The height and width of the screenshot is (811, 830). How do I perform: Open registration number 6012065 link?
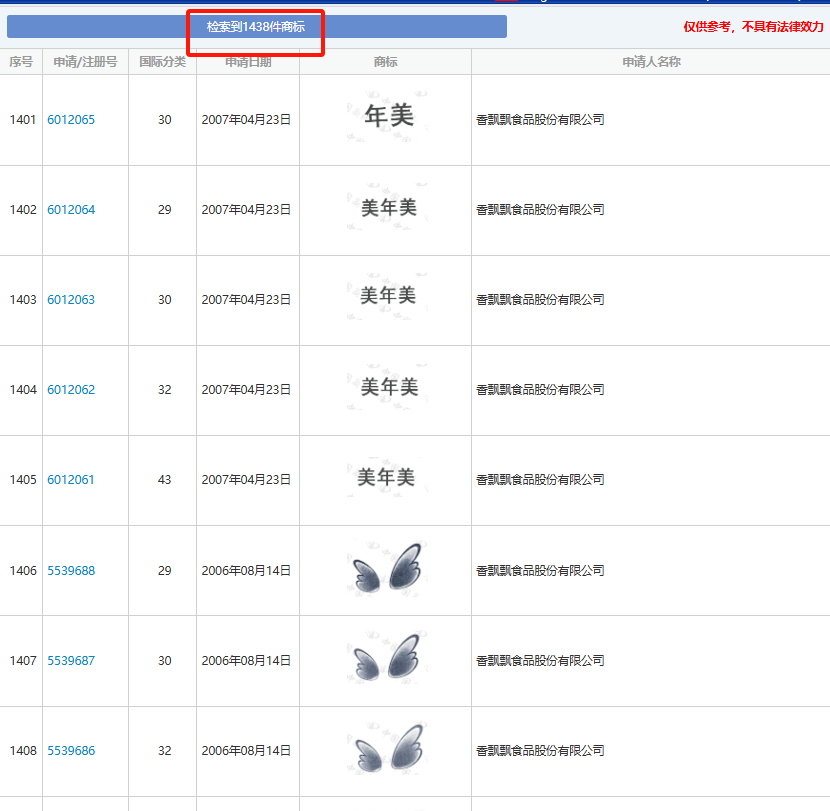pyautogui.click(x=71, y=120)
